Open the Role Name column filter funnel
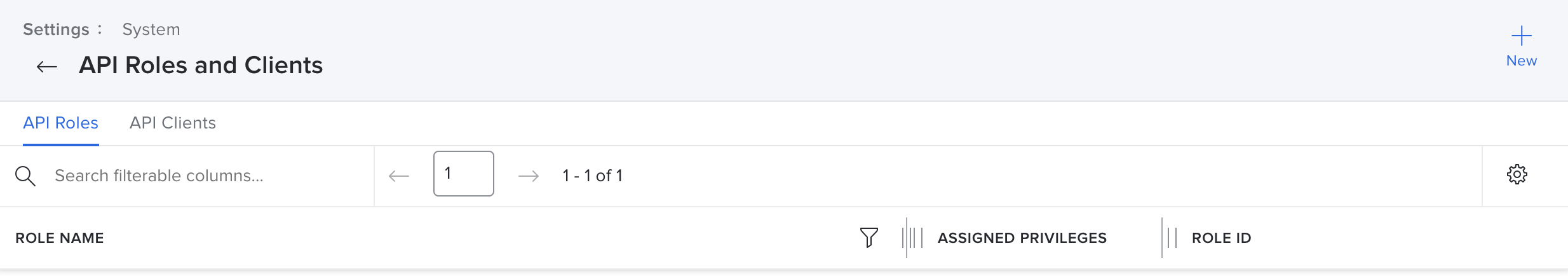 [x=868, y=238]
